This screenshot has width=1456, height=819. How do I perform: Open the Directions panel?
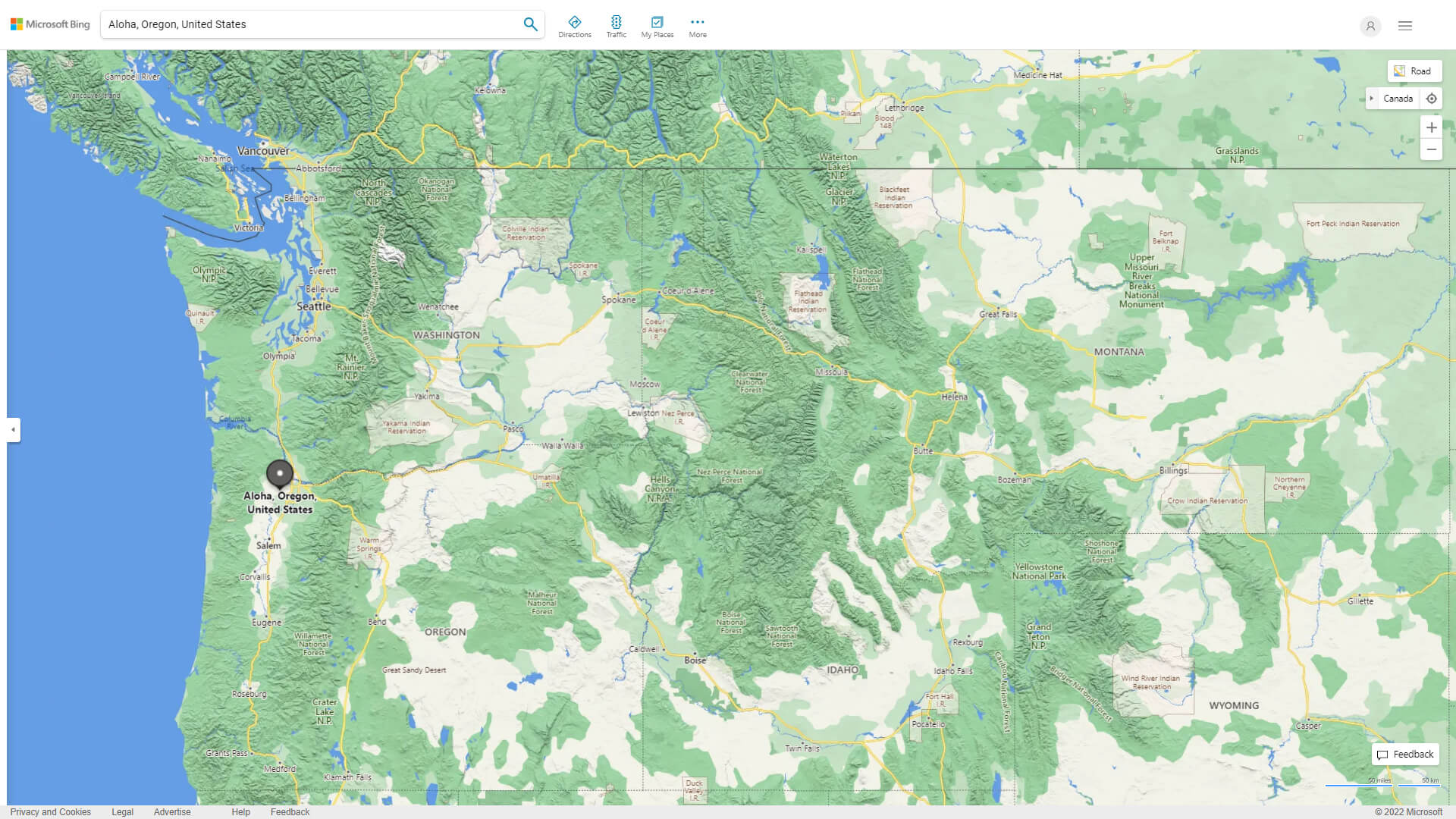tap(575, 24)
